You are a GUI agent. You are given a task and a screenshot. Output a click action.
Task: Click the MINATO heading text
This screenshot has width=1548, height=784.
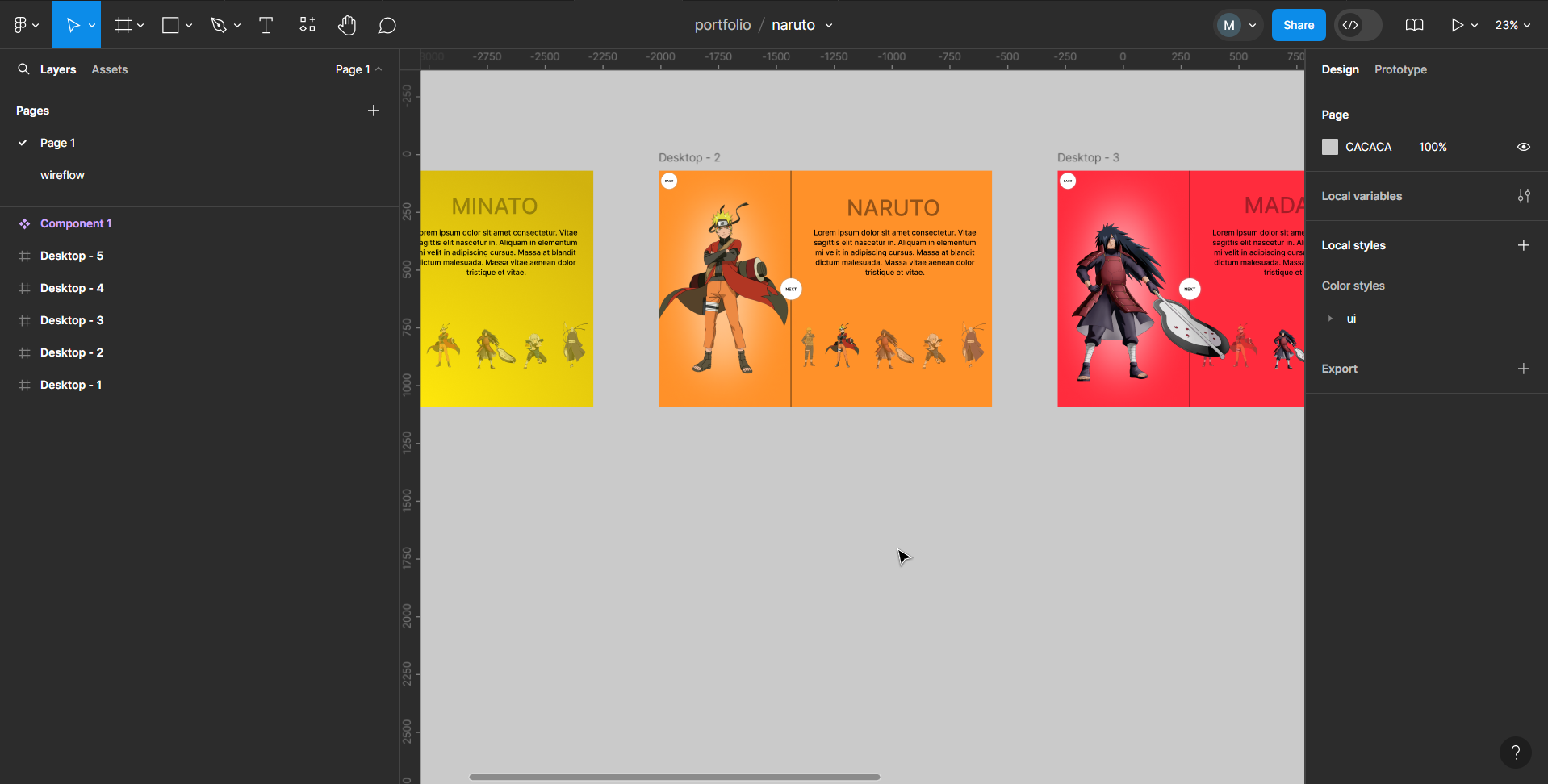(495, 206)
